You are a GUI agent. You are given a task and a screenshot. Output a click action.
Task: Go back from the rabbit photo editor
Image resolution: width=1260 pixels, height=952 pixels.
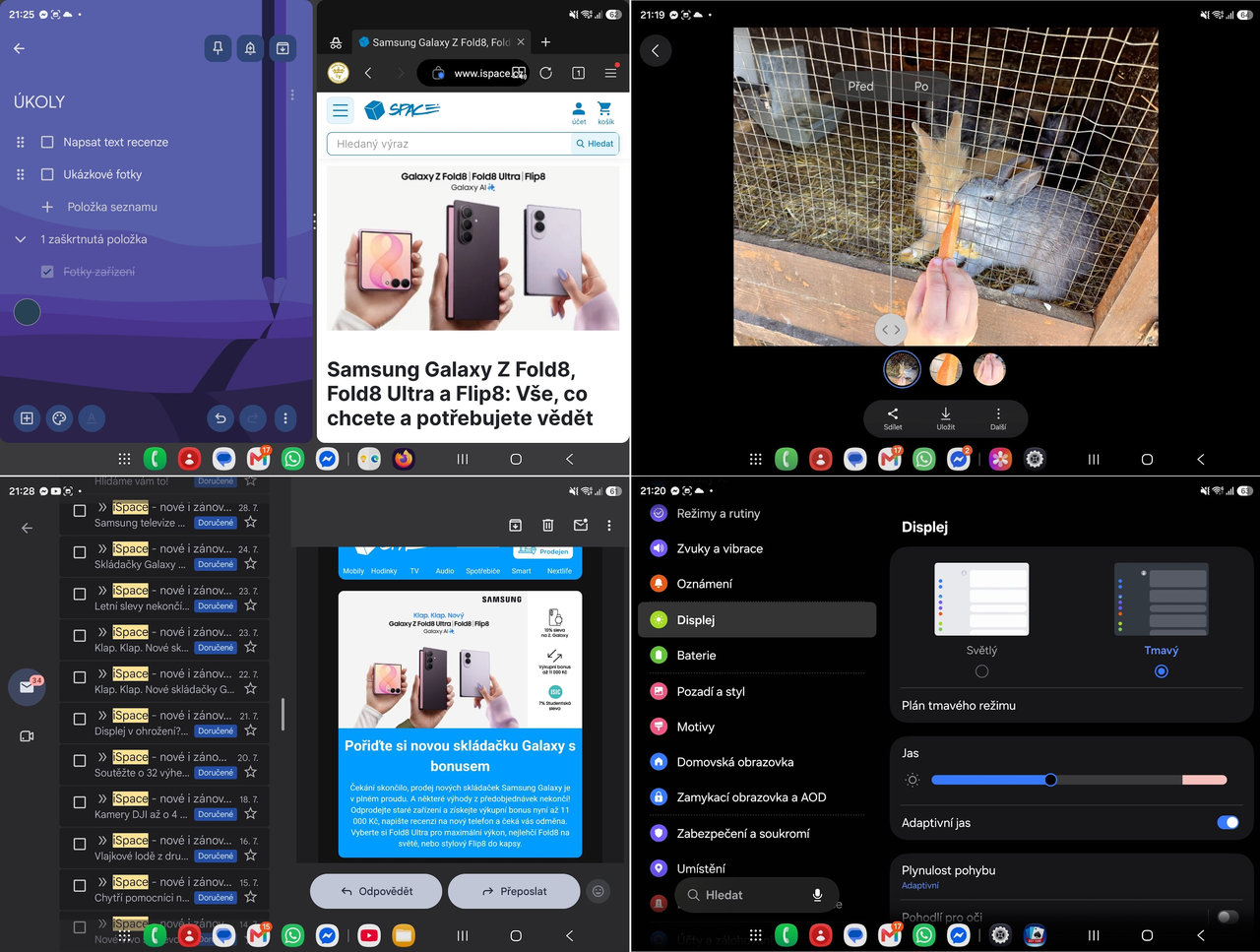(656, 51)
